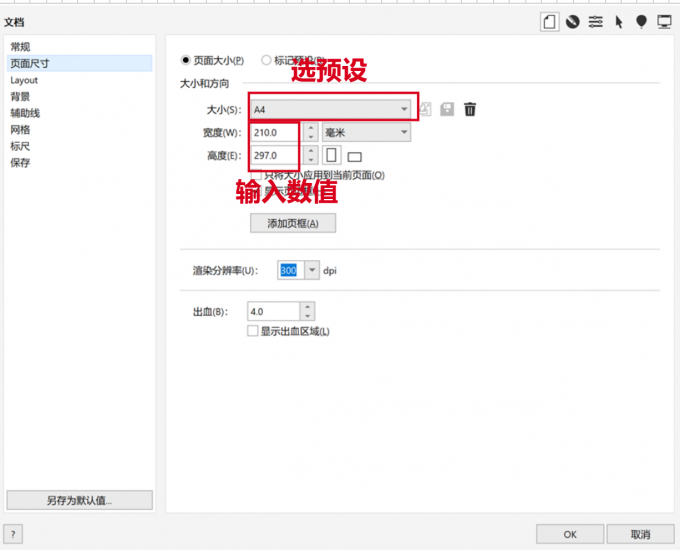Delete the page preset with trash icon
The width and height of the screenshot is (680, 551).
click(470, 109)
